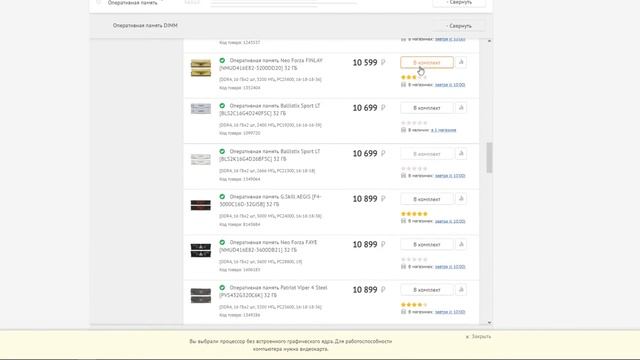Open store availability link for Neo Forza FINLAY
Viewport: 640px width, 360px height.
click(450, 85)
